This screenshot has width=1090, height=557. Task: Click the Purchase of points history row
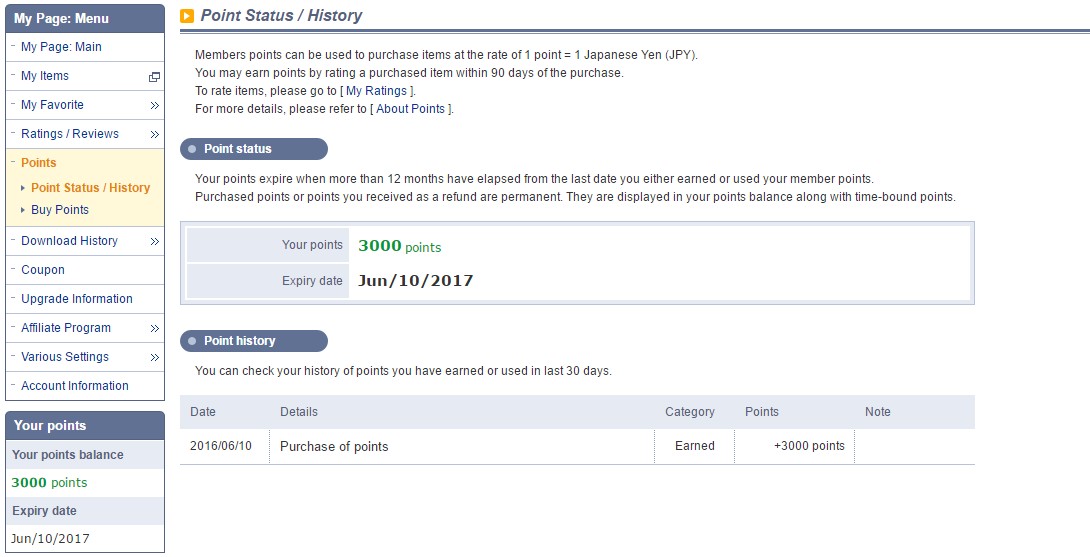point(577,446)
